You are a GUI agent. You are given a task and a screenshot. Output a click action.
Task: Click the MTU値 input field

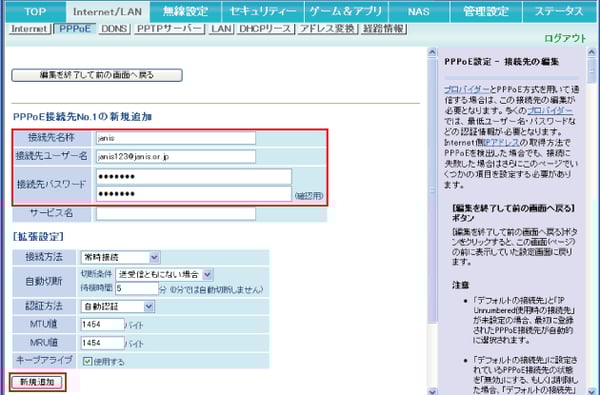102,324
